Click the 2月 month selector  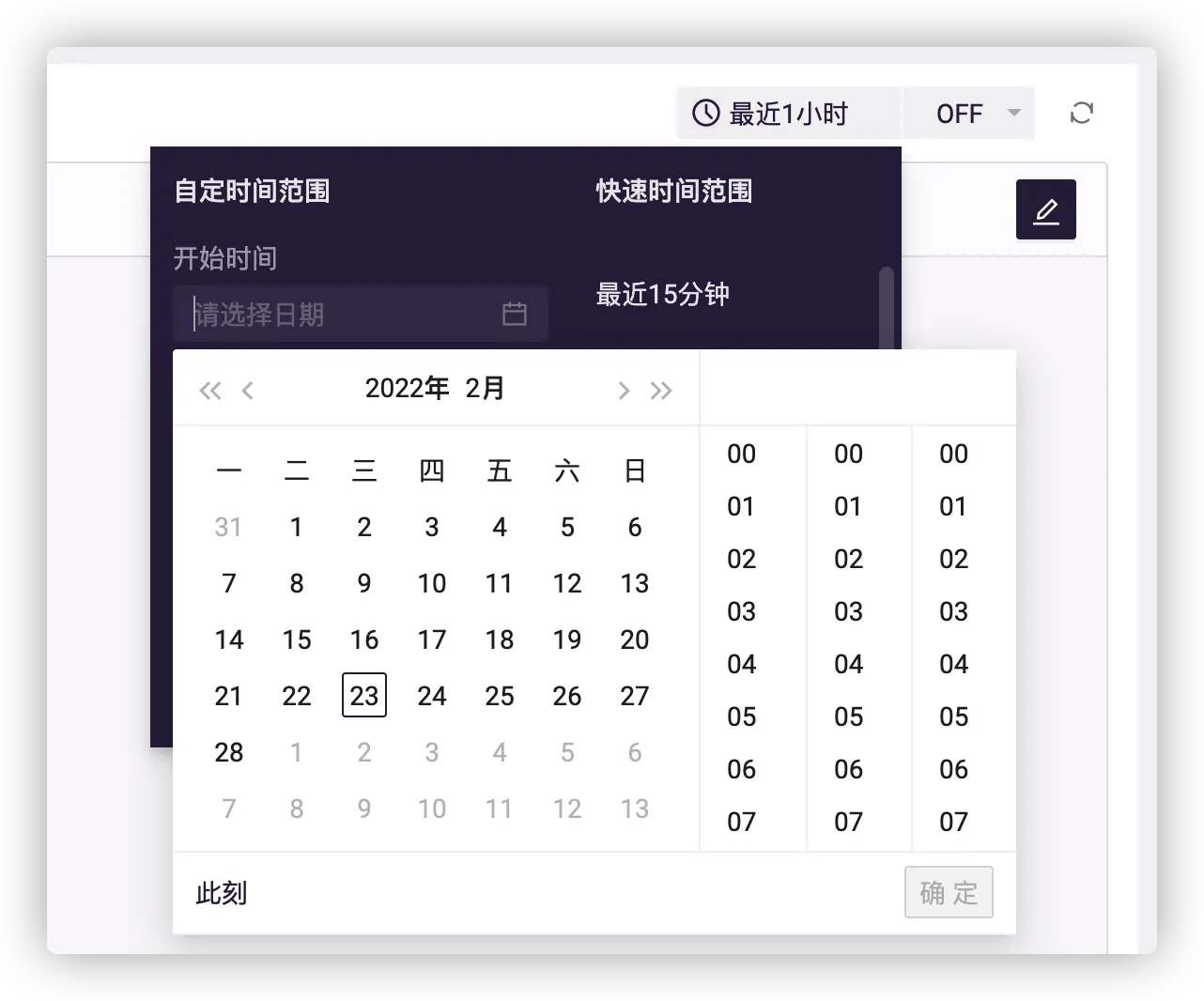tap(485, 388)
